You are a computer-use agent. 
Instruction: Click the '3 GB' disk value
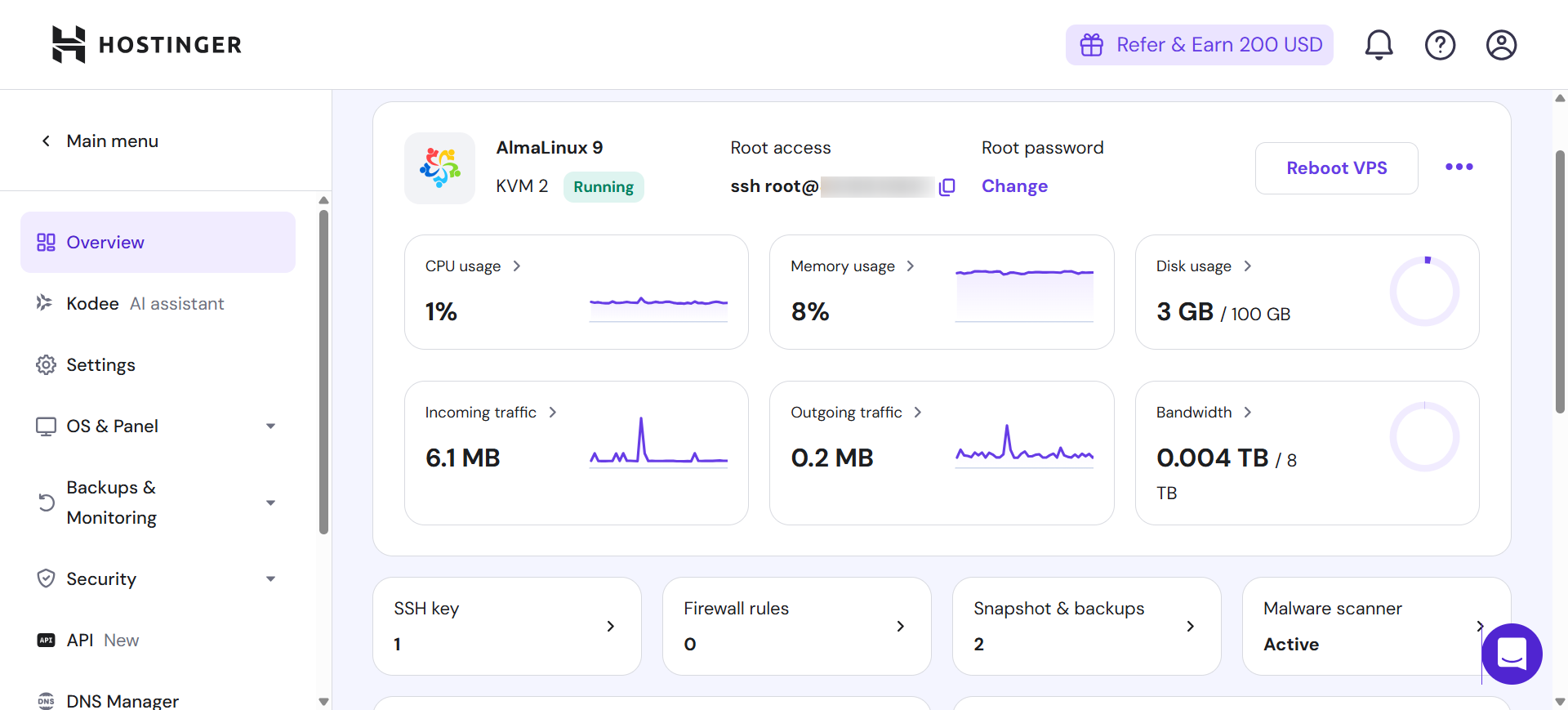coord(1185,312)
